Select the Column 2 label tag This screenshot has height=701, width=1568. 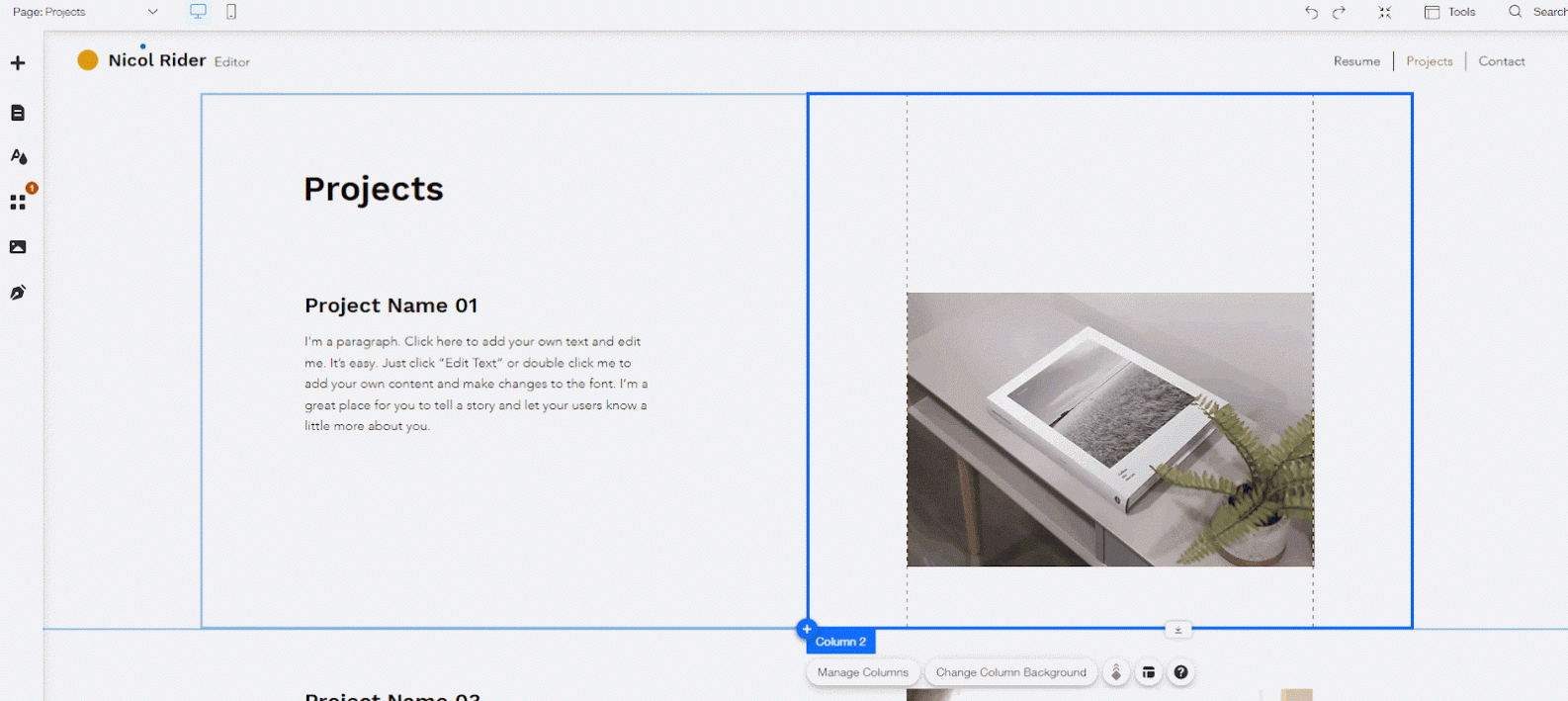coord(840,642)
